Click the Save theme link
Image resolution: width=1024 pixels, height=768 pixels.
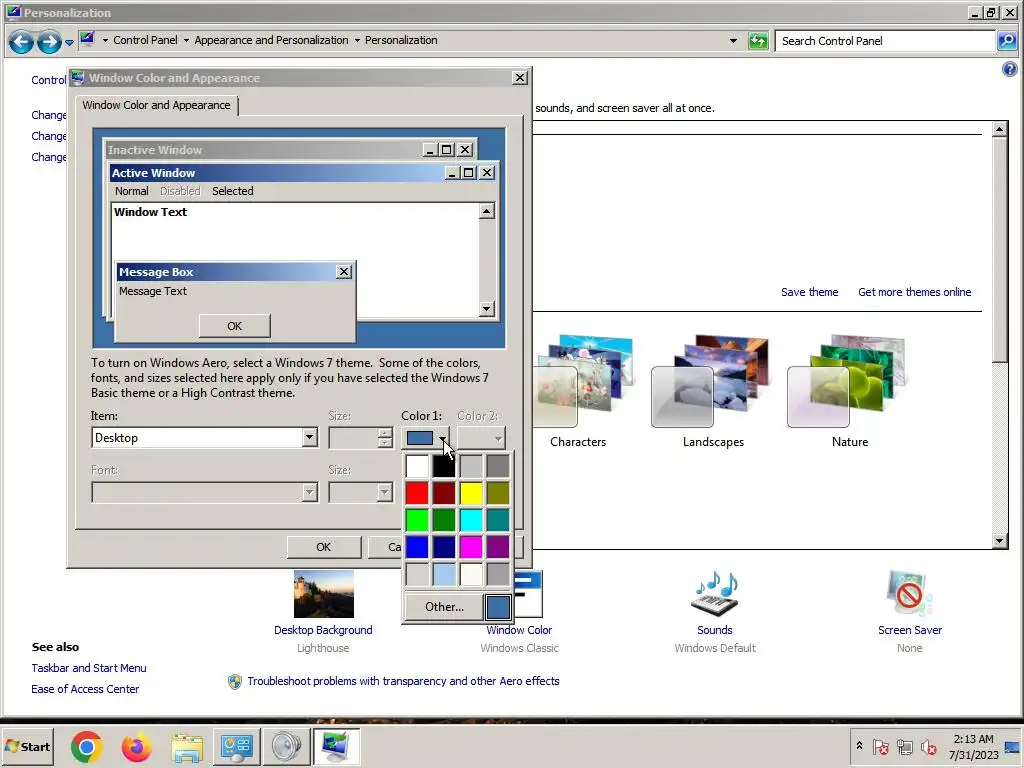(809, 292)
